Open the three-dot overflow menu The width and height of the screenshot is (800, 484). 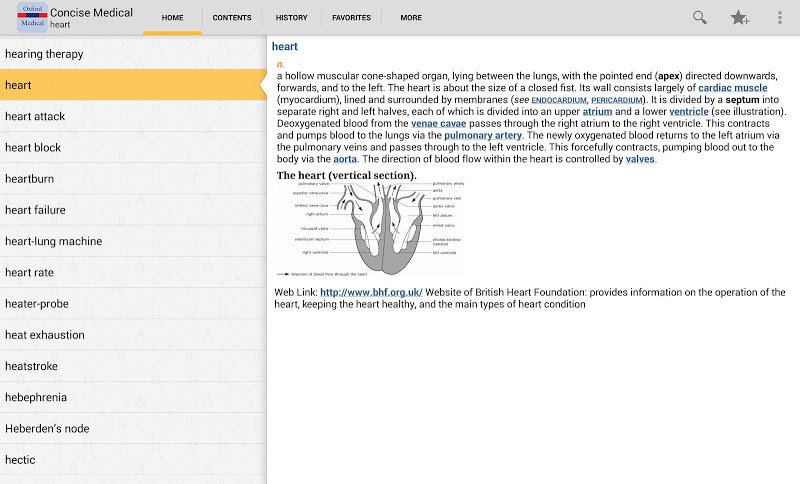click(780, 18)
